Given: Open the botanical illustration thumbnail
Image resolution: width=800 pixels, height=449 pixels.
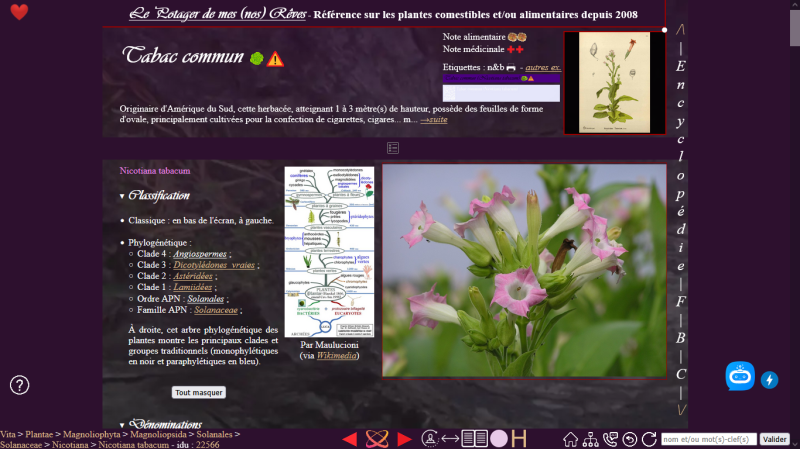Looking at the screenshot, I should (614, 83).
